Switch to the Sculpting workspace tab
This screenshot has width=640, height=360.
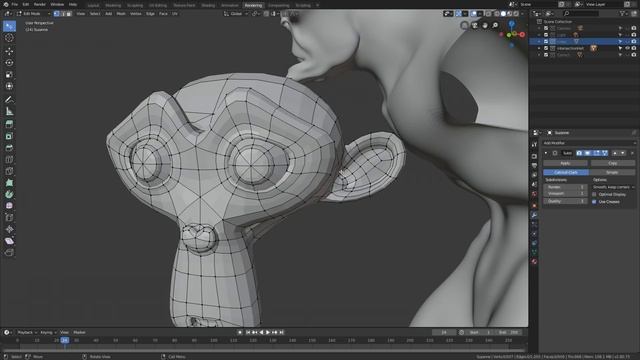[135, 5]
